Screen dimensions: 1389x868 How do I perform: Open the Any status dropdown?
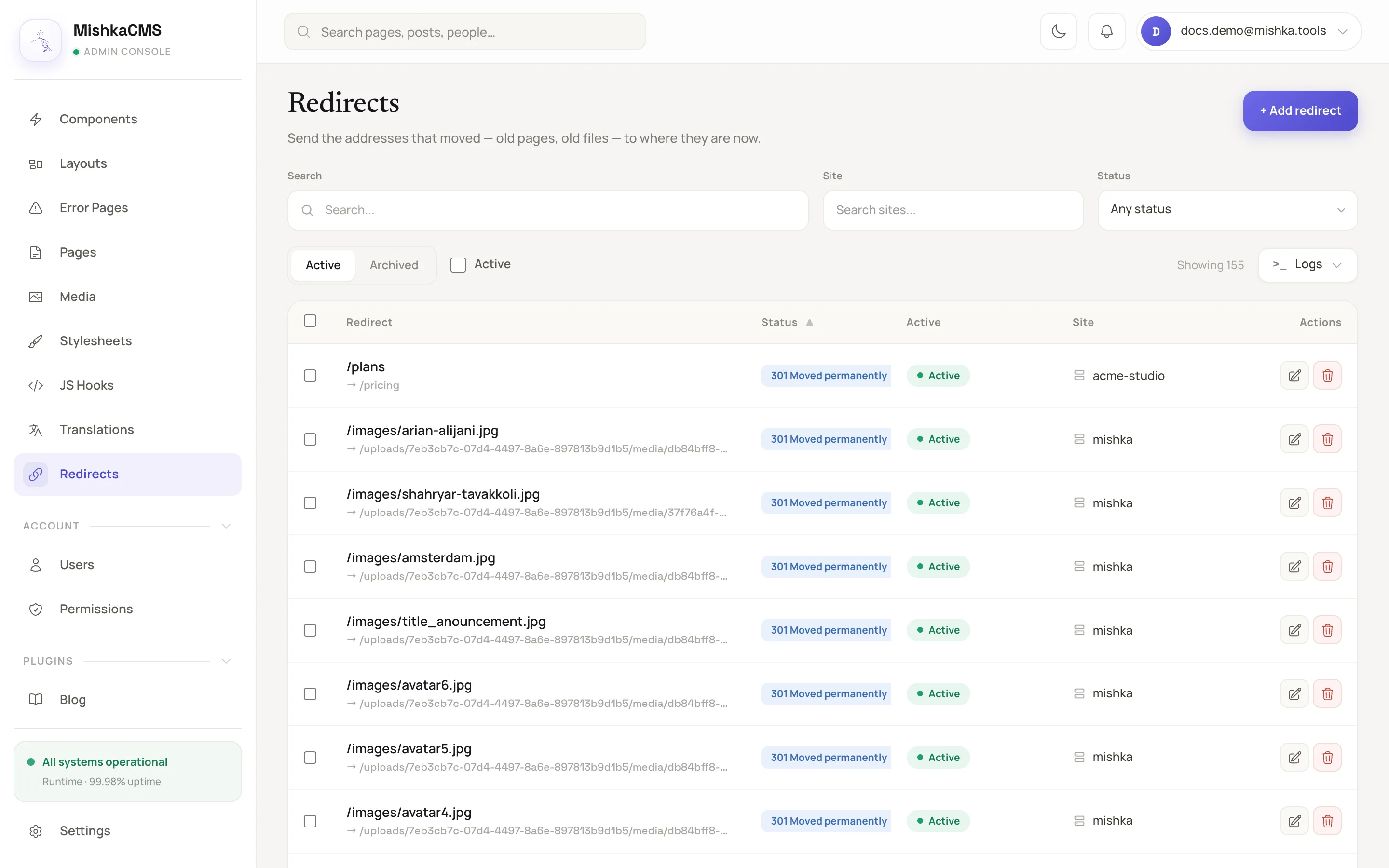[x=1227, y=210]
